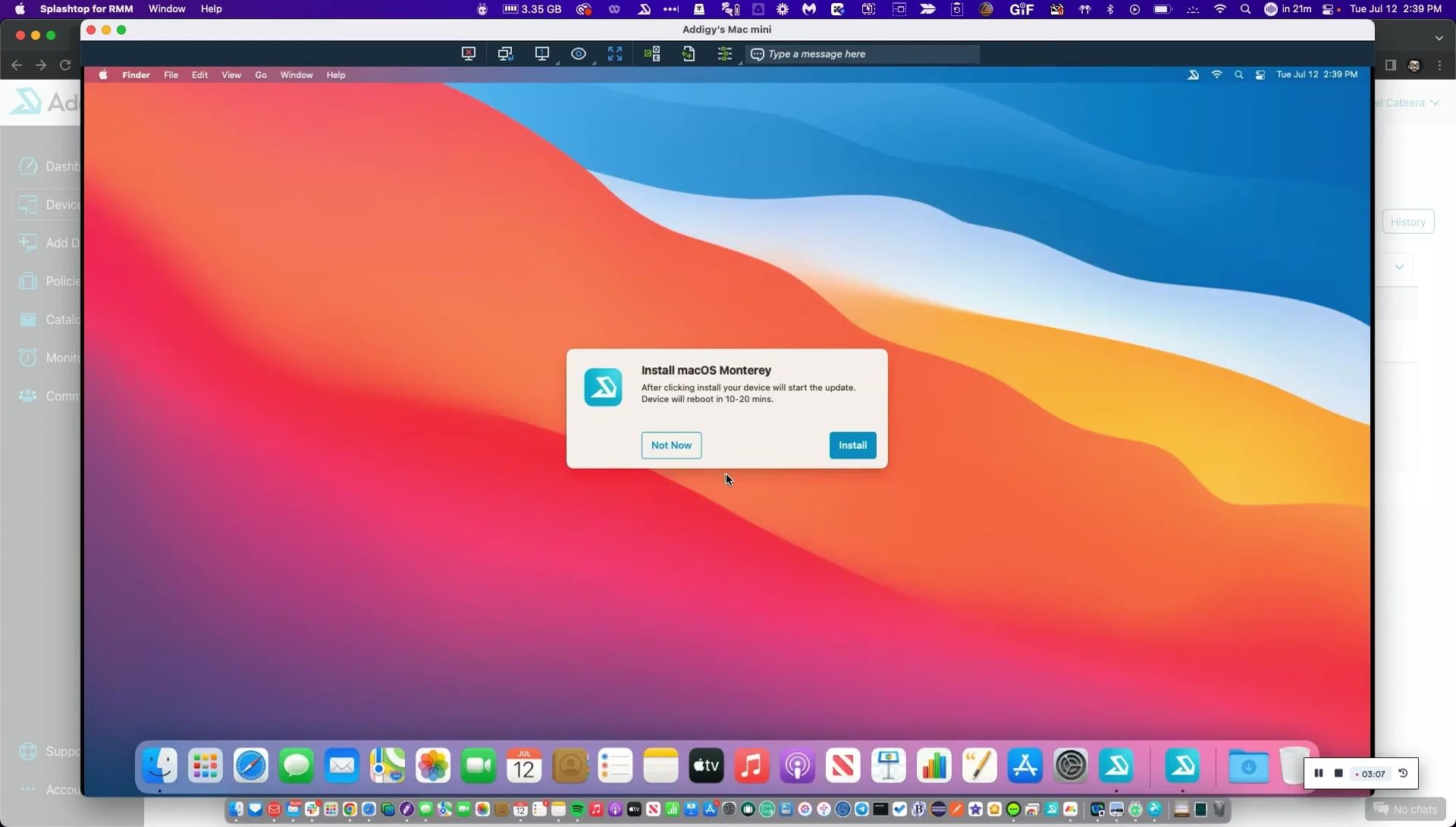Click host Spotlight search icon in menu bar

(1245, 9)
